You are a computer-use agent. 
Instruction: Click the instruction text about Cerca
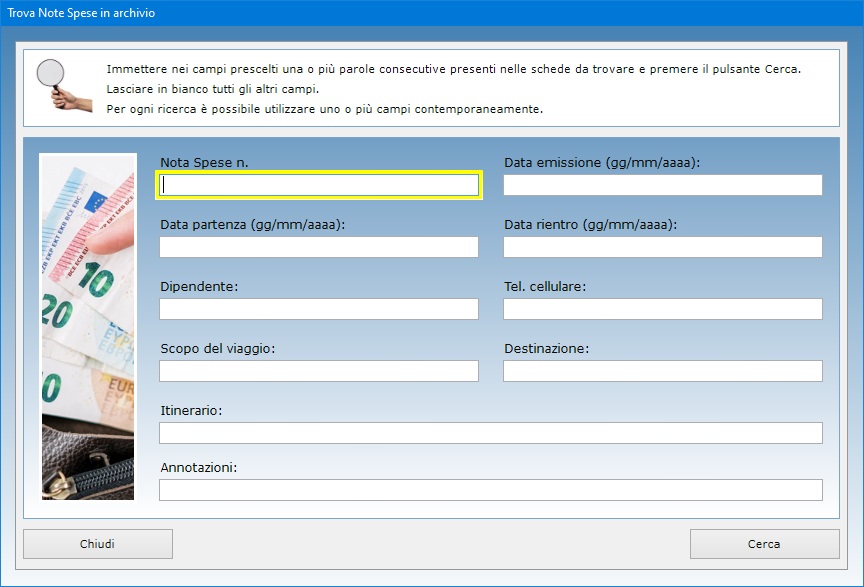tap(453, 69)
